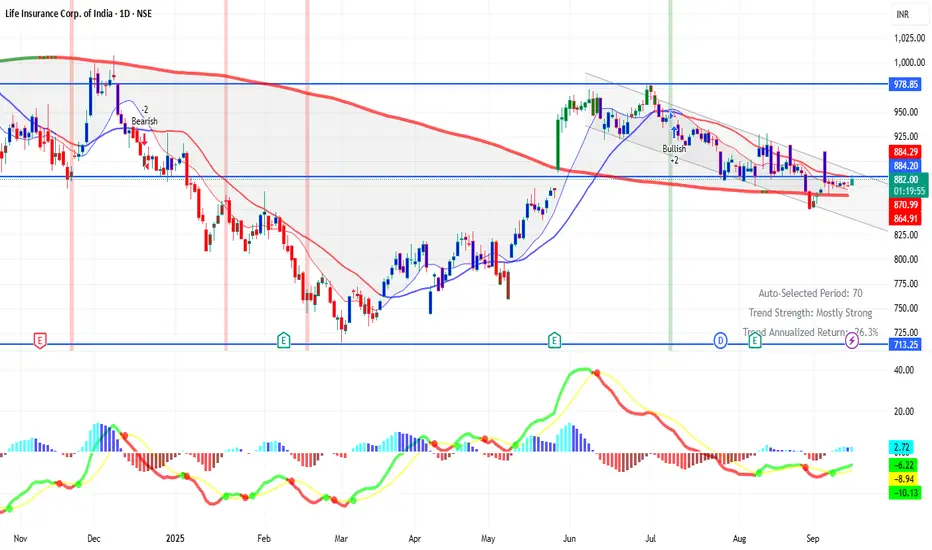Click the current price label 882.00
The height and width of the screenshot is (550, 932).
click(905, 179)
